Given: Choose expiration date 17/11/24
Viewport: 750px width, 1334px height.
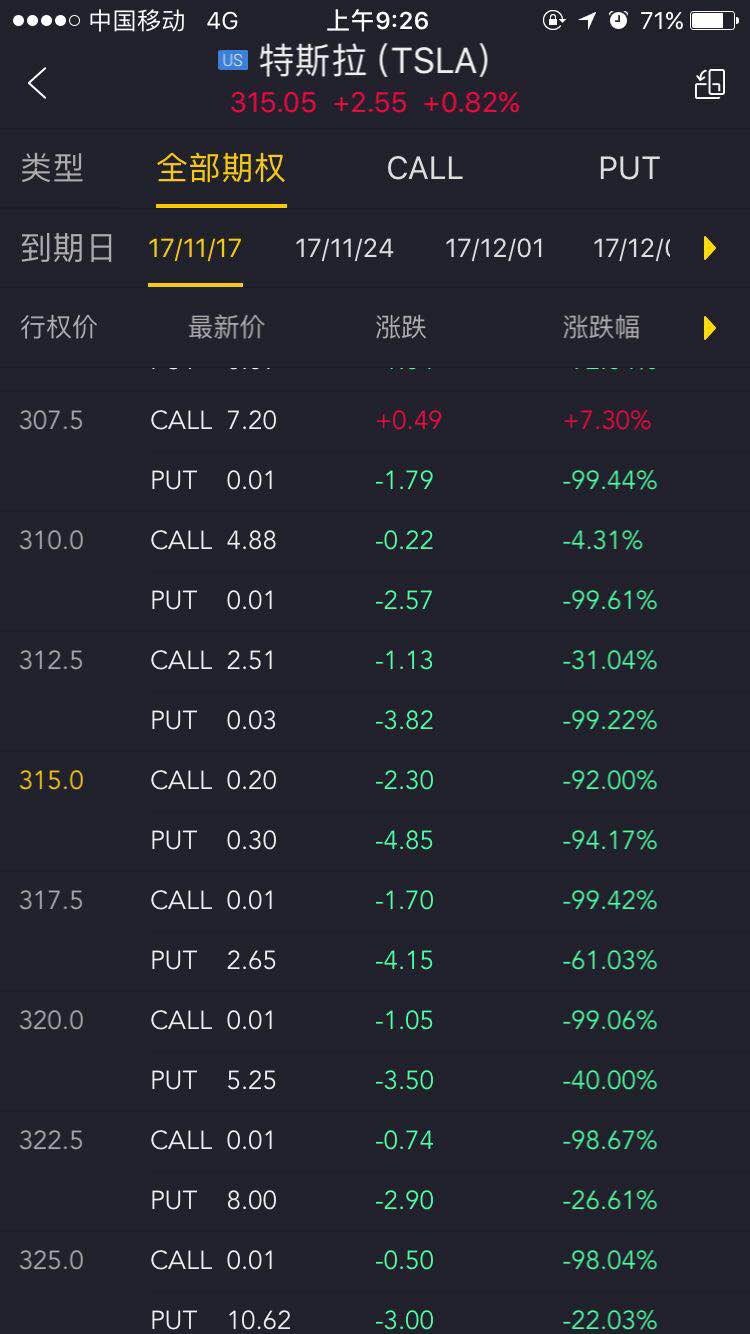Looking at the screenshot, I should (x=344, y=248).
